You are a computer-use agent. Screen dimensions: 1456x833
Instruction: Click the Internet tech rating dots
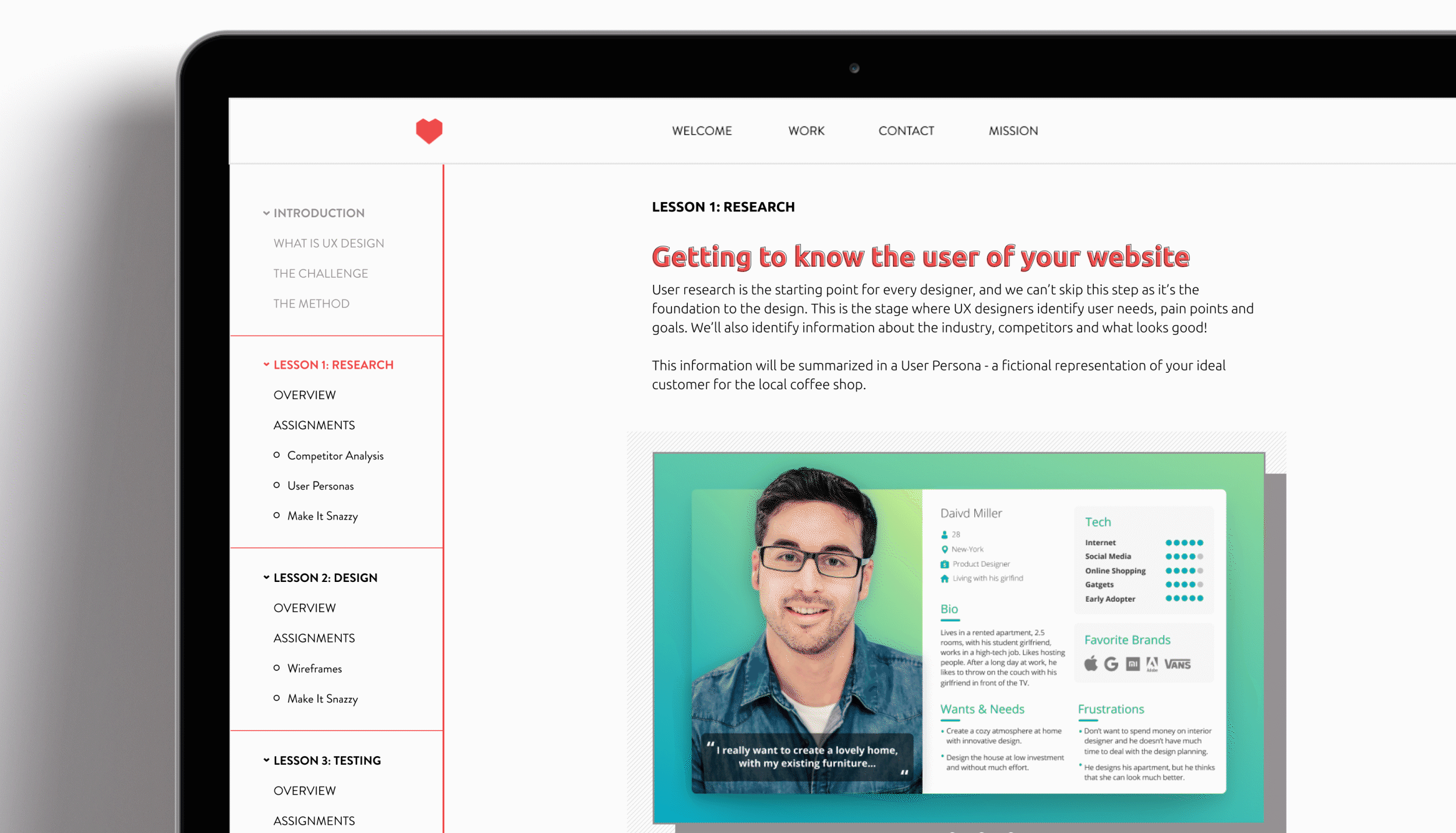[1183, 543]
